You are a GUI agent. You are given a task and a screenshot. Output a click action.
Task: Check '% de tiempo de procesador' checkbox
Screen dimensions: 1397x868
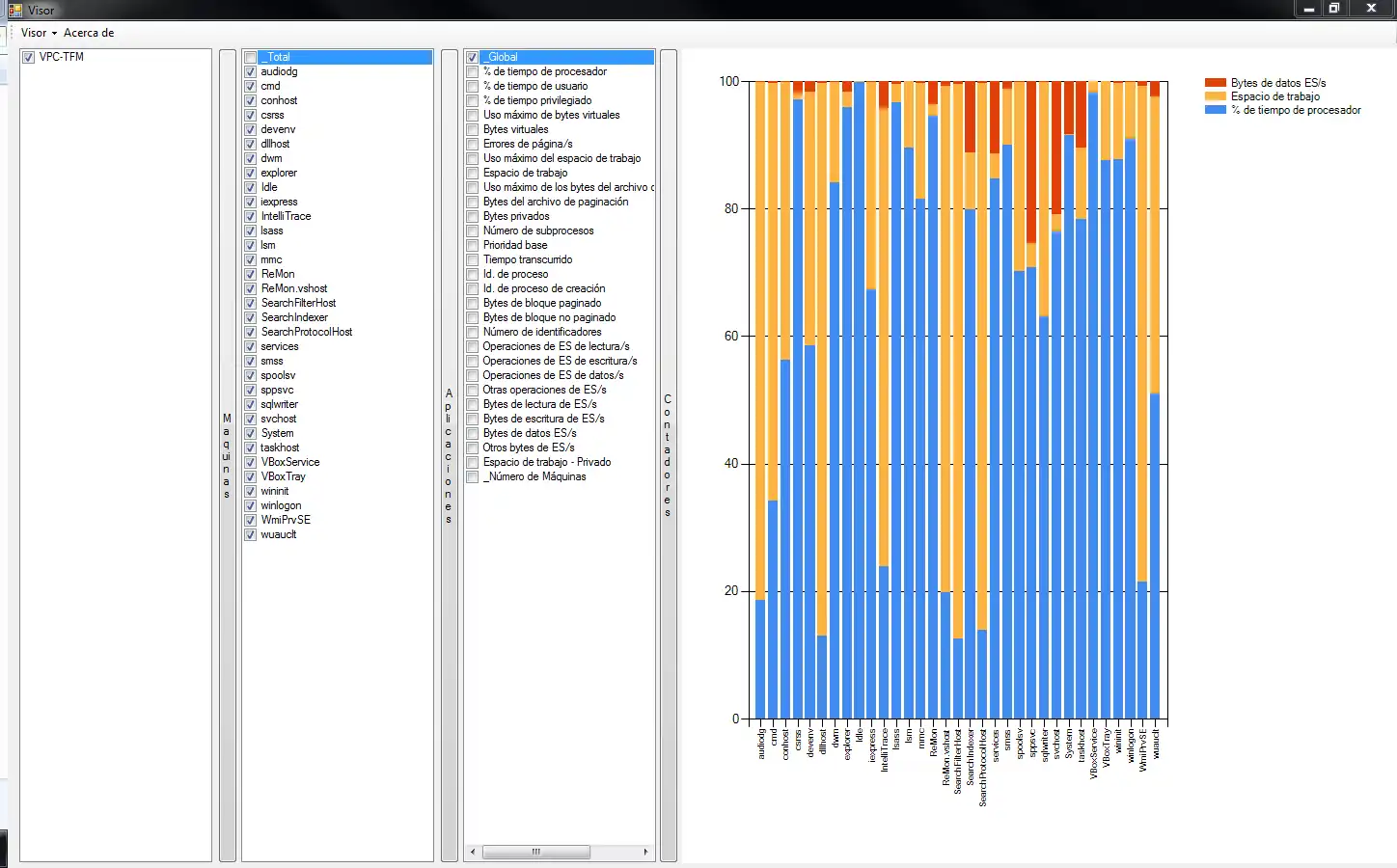(x=473, y=71)
